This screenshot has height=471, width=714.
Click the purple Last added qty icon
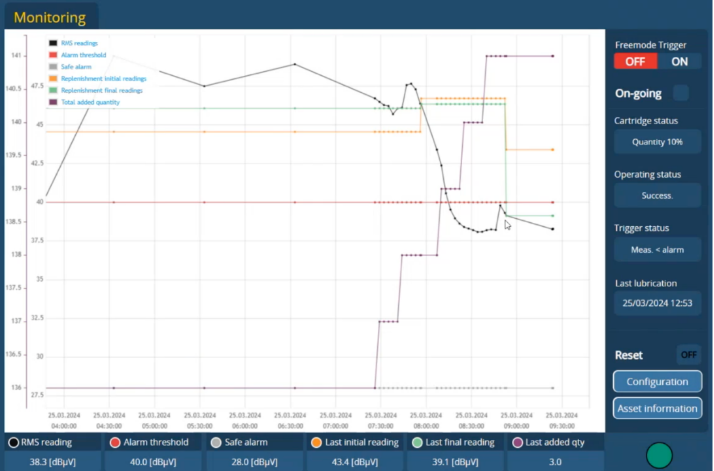click(x=518, y=442)
